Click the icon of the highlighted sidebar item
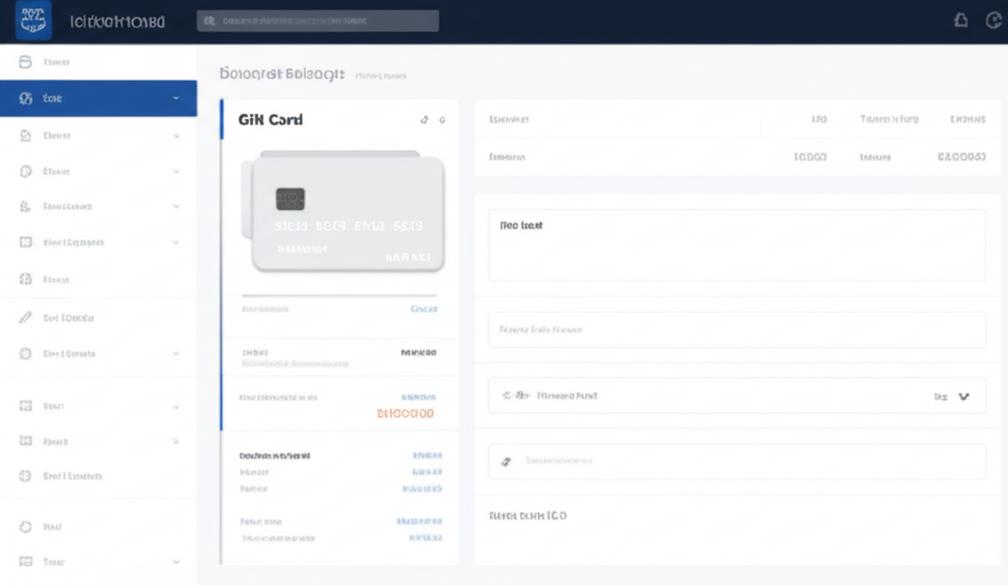Image resolution: width=1008 pixels, height=585 pixels. [x=26, y=98]
